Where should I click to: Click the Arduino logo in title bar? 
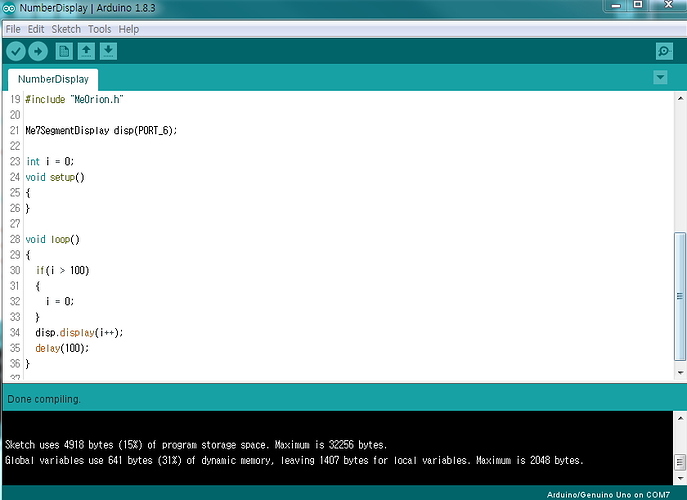(x=9, y=8)
